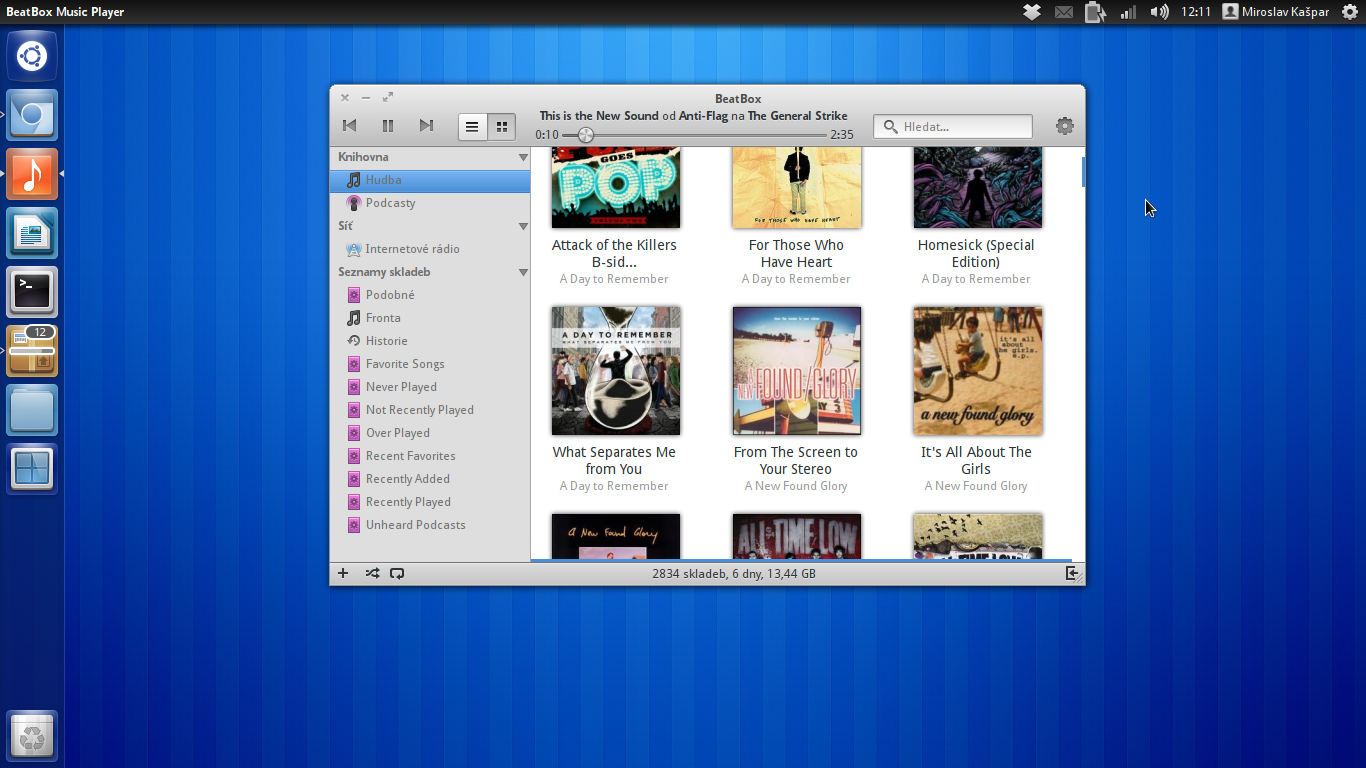Select the Recent Favorites playlist

(430, 456)
